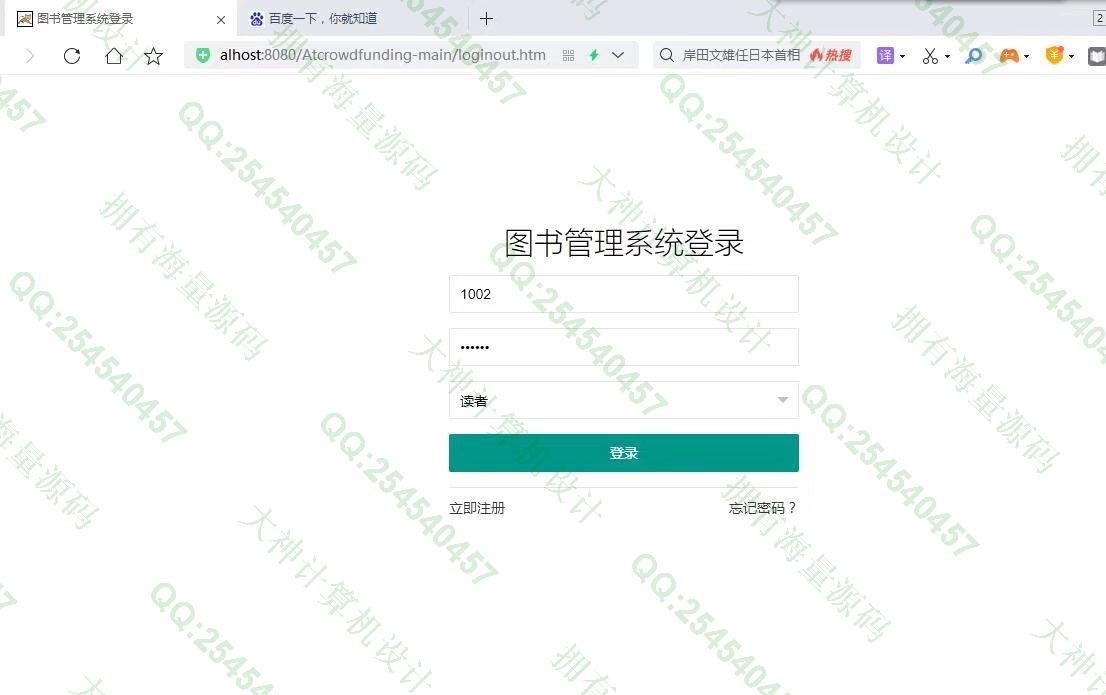The image size is (1106, 695).
Task: Click the green 登录 button
Action: [x=624, y=453]
